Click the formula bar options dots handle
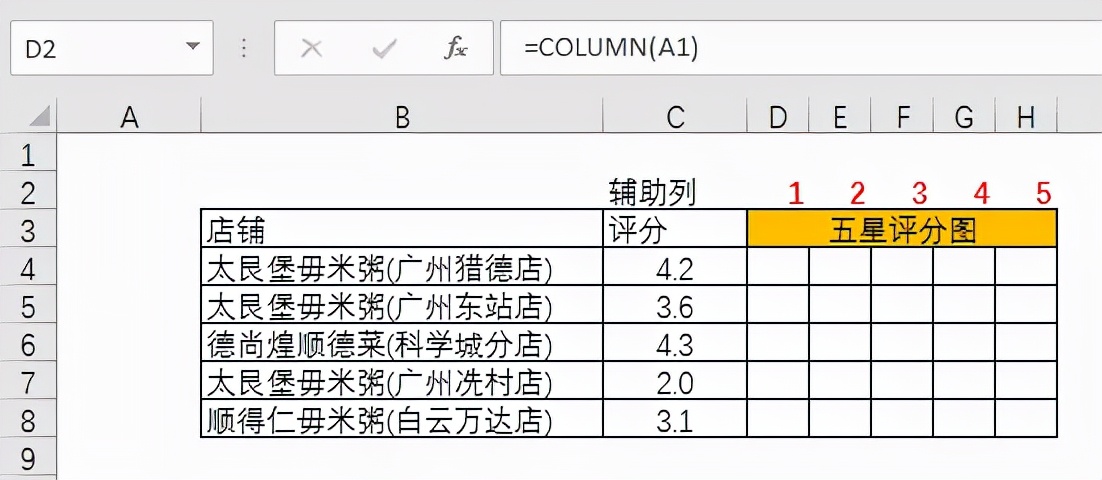Viewport: 1102px width, 480px height. 244,48
